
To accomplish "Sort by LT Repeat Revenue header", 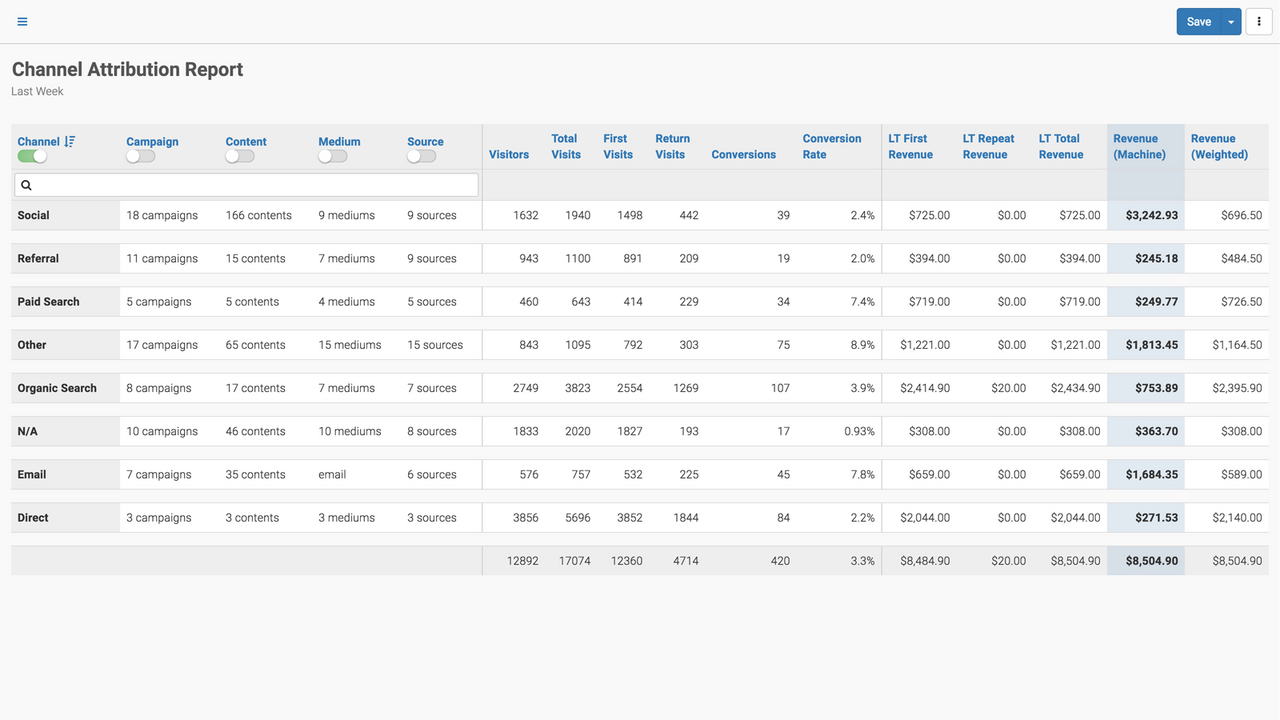I will [989, 147].
